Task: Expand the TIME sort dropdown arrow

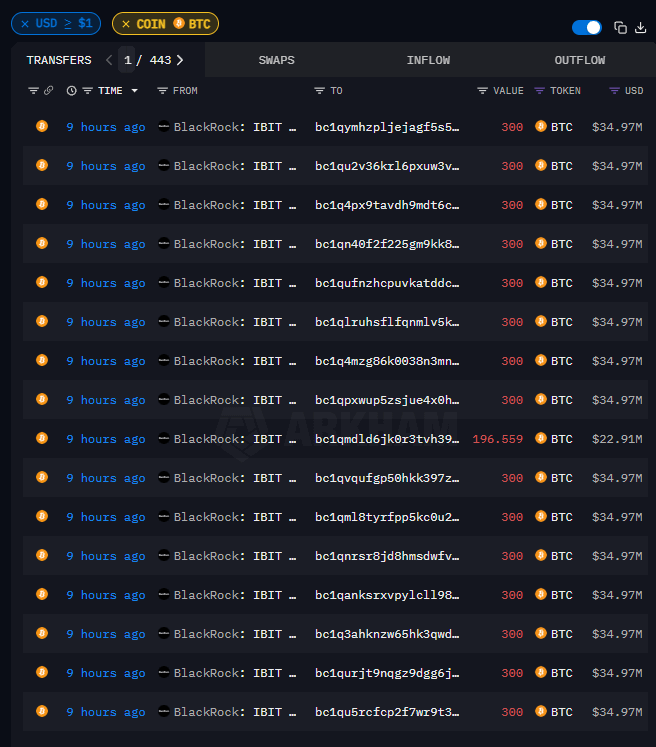Action: tap(135, 91)
